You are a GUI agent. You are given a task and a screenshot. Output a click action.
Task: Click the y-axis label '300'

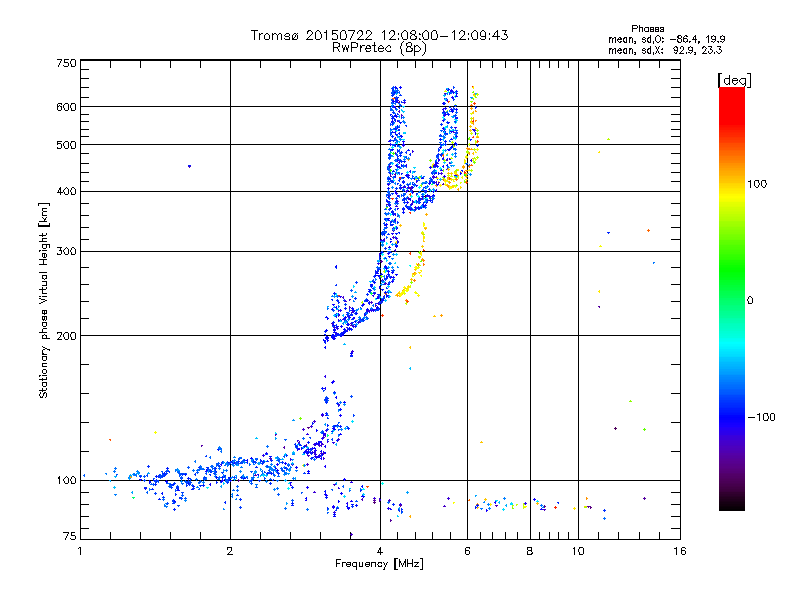click(x=66, y=252)
